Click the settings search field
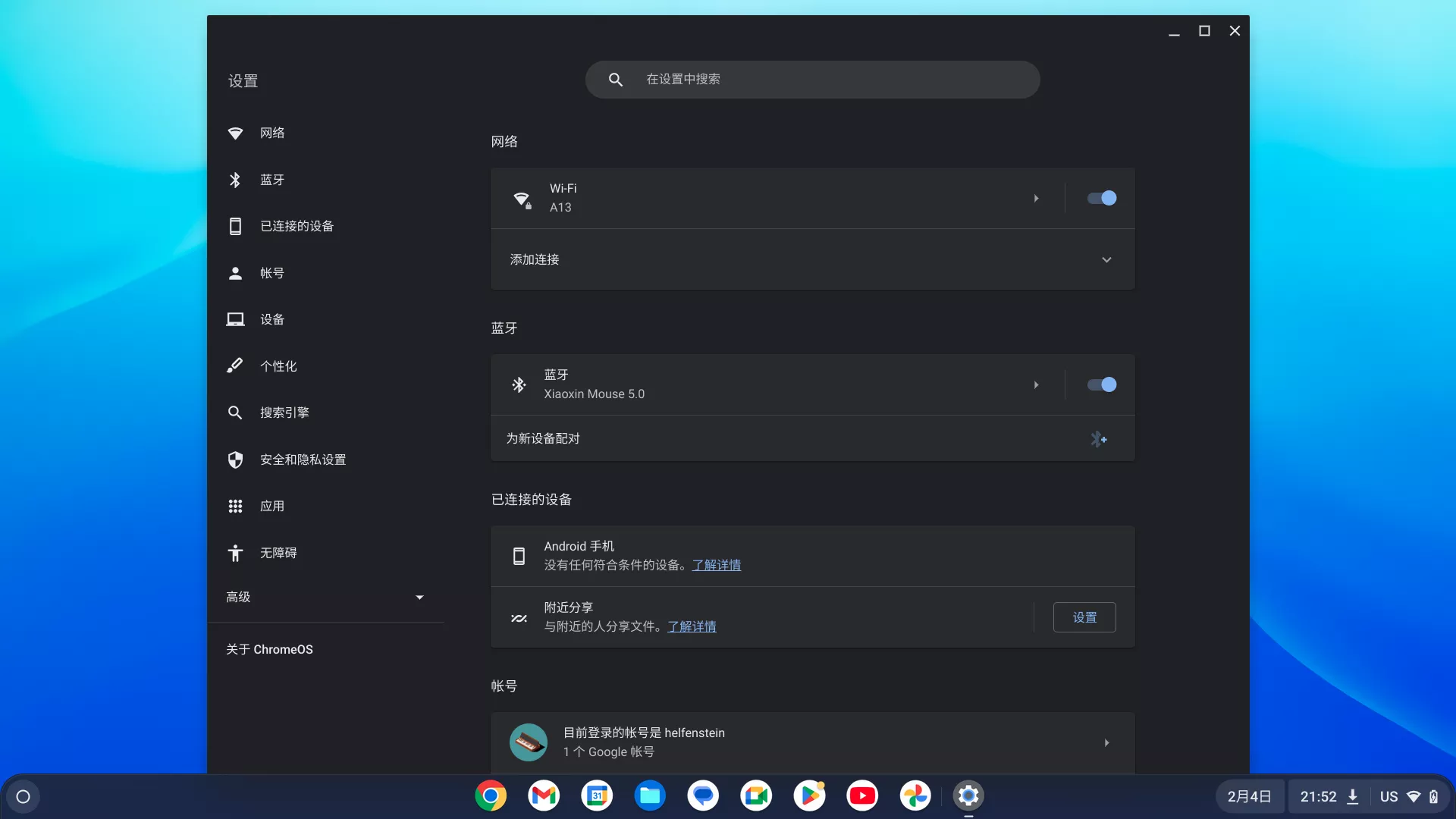Viewport: 1456px width, 819px height. coord(812,79)
